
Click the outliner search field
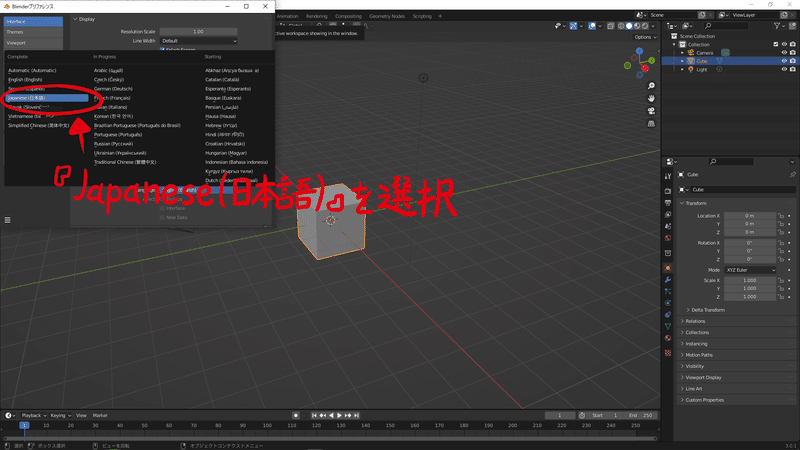tap(727, 26)
